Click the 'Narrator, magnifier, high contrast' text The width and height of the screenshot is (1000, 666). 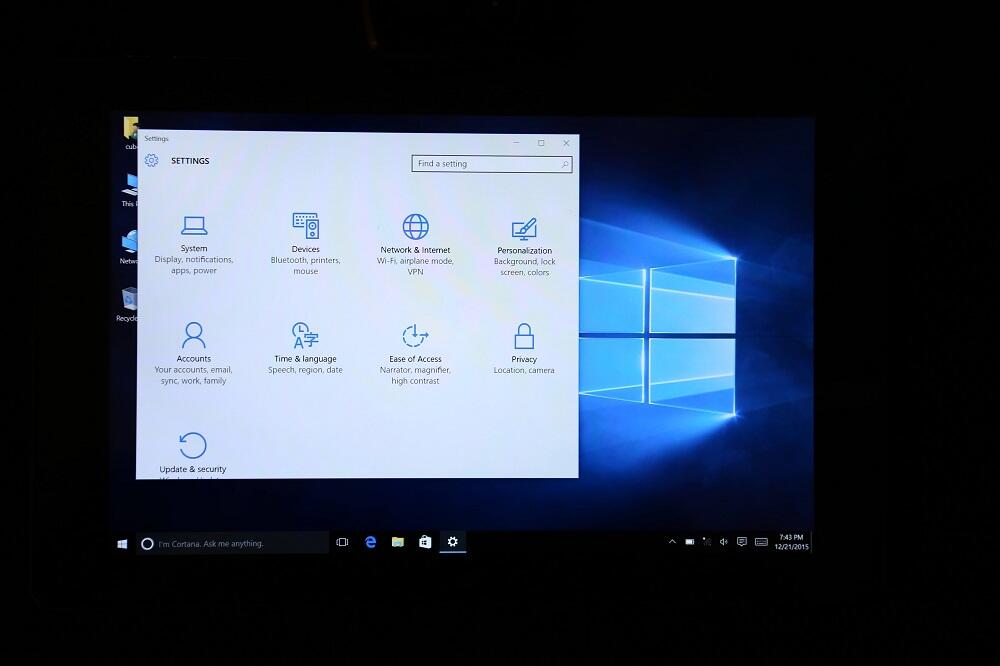tap(415, 375)
